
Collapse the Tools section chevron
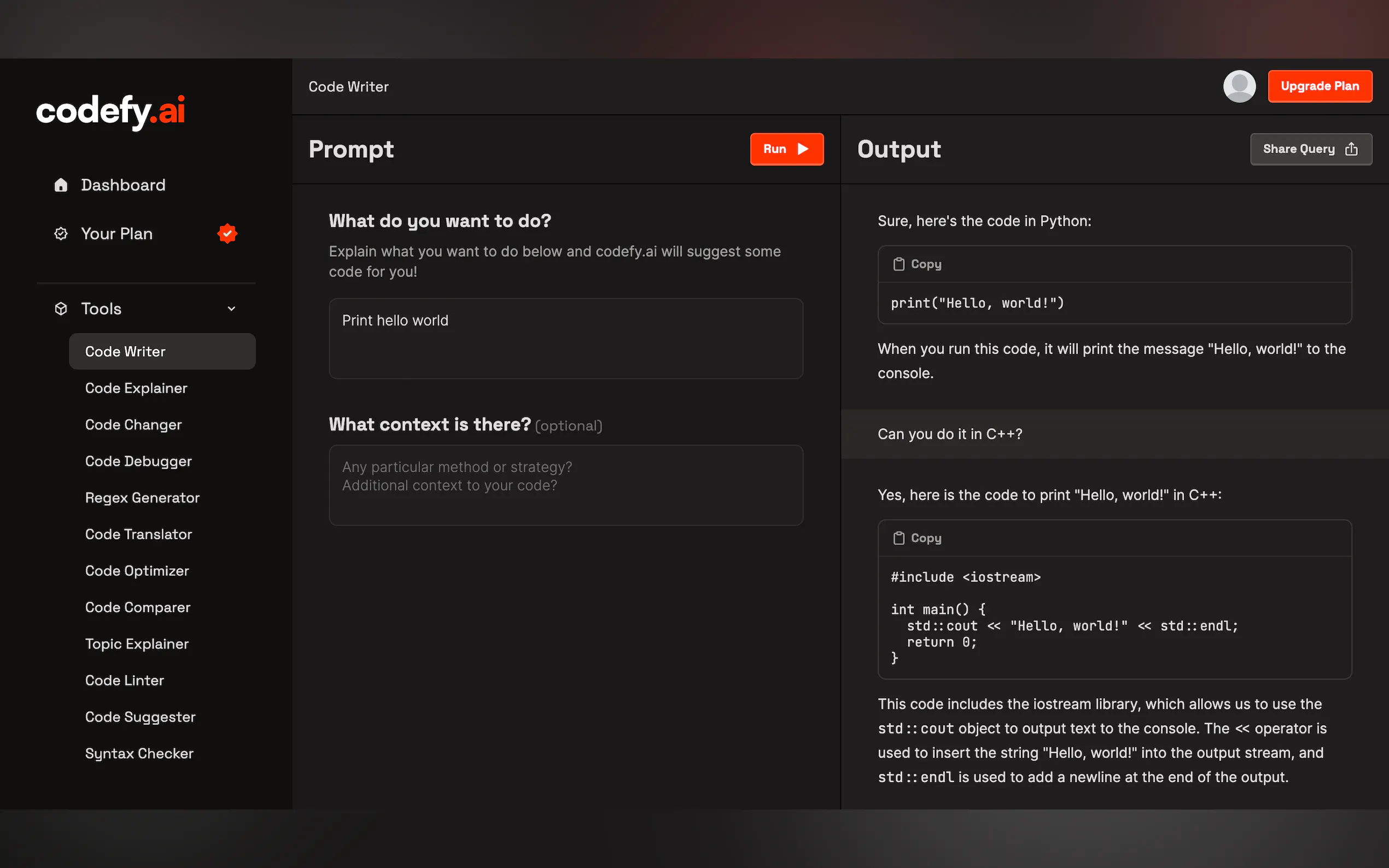(231, 309)
